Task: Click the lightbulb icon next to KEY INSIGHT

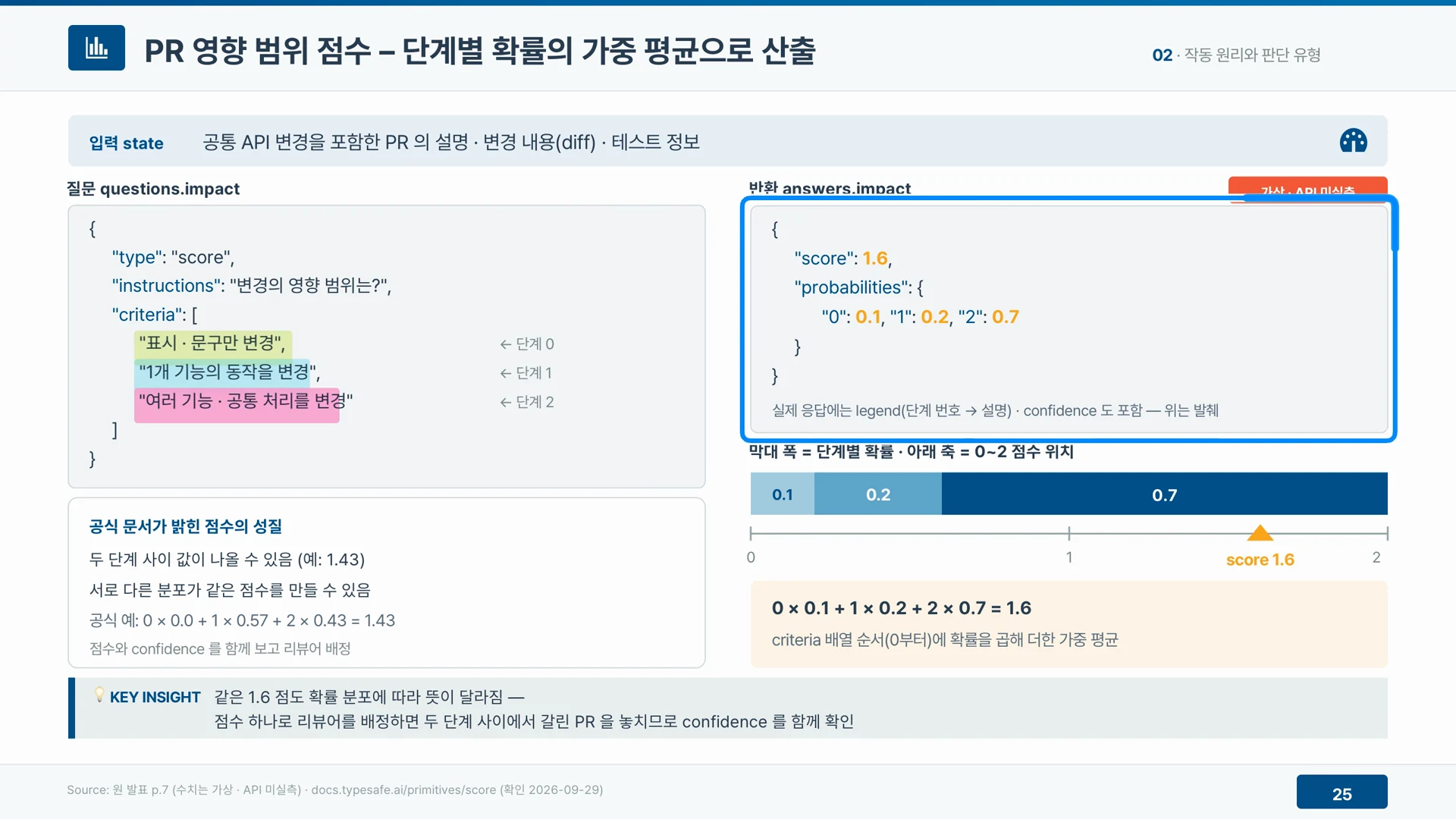Action: click(x=99, y=695)
